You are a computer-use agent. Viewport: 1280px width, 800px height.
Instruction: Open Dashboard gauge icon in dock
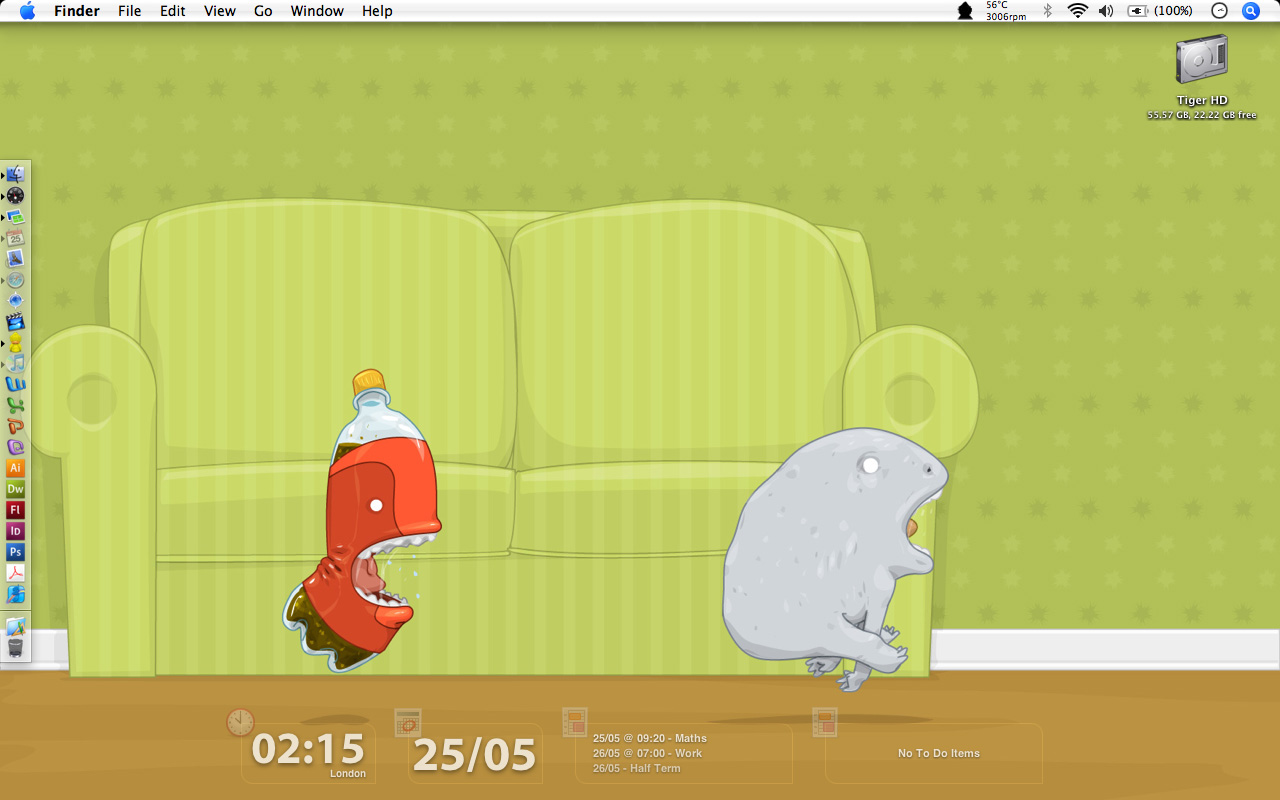[15, 195]
